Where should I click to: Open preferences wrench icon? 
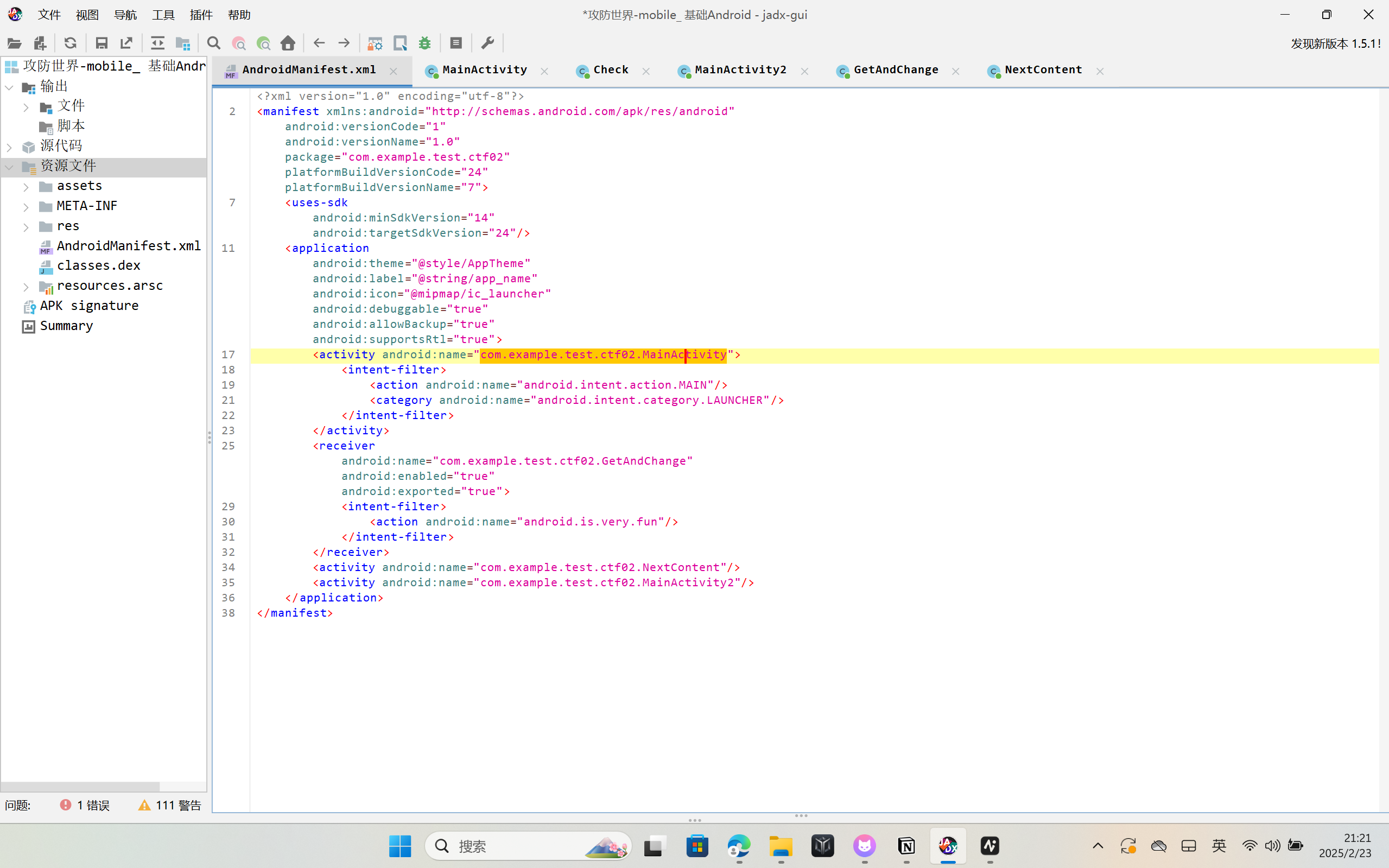487,43
